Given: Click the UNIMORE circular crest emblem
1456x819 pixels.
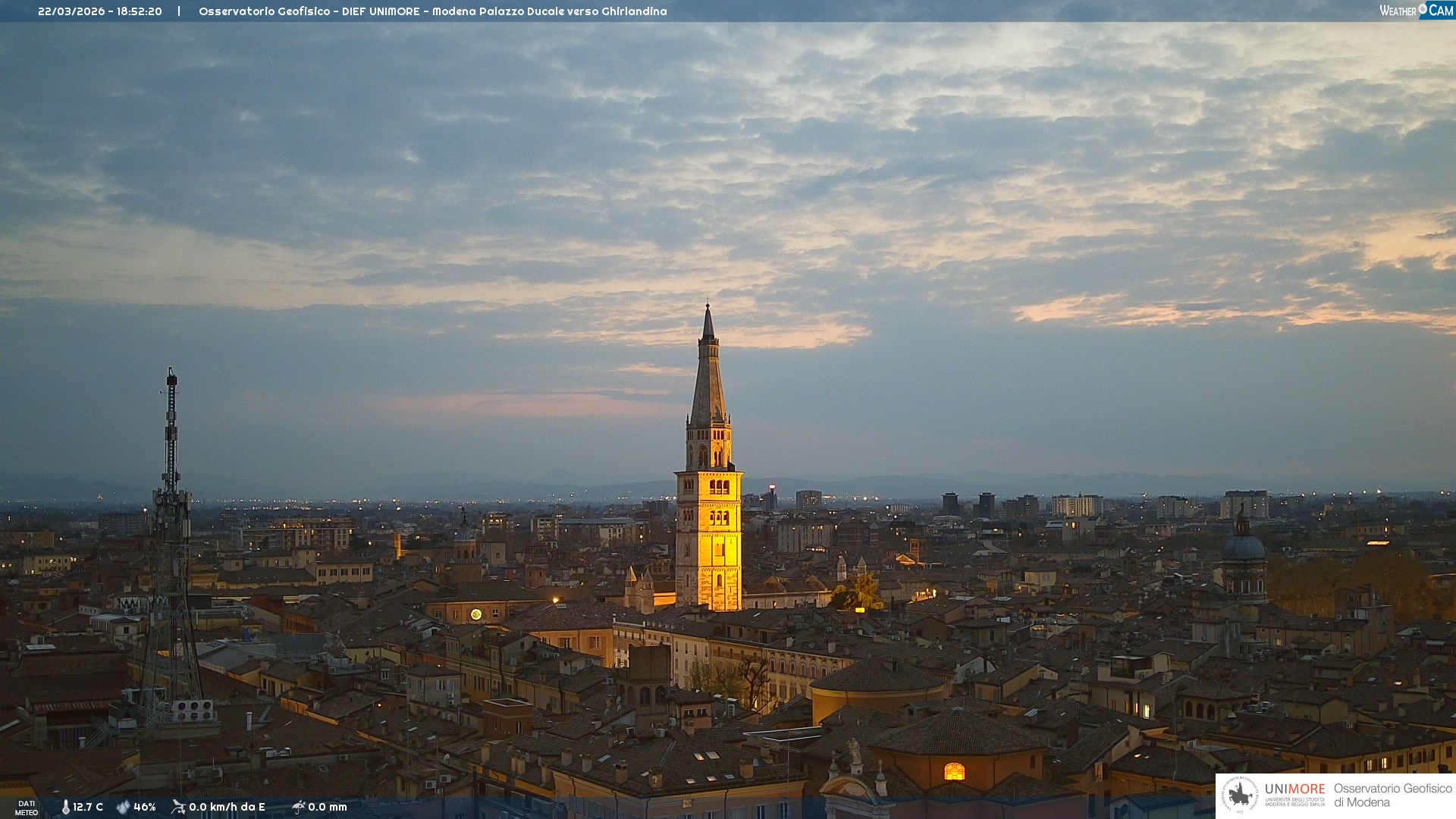Looking at the screenshot, I should click(x=1241, y=795).
